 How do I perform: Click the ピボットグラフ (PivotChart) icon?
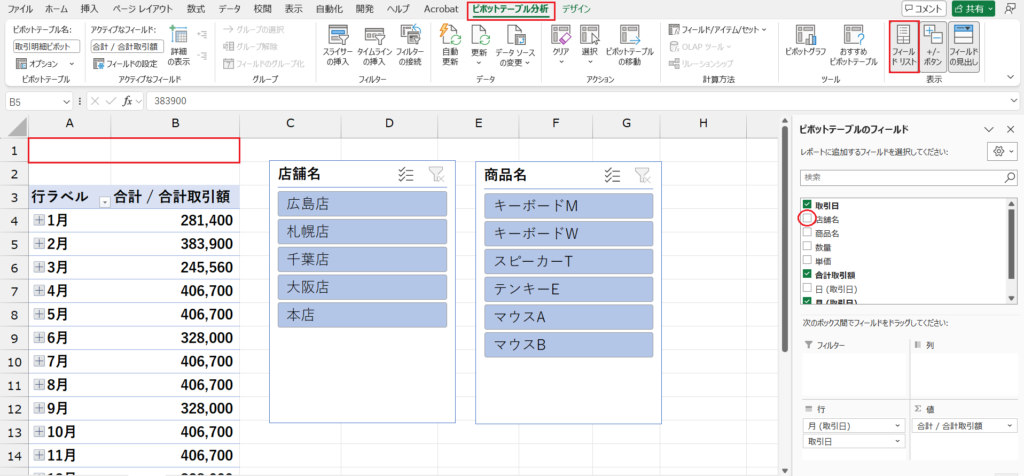pos(805,42)
